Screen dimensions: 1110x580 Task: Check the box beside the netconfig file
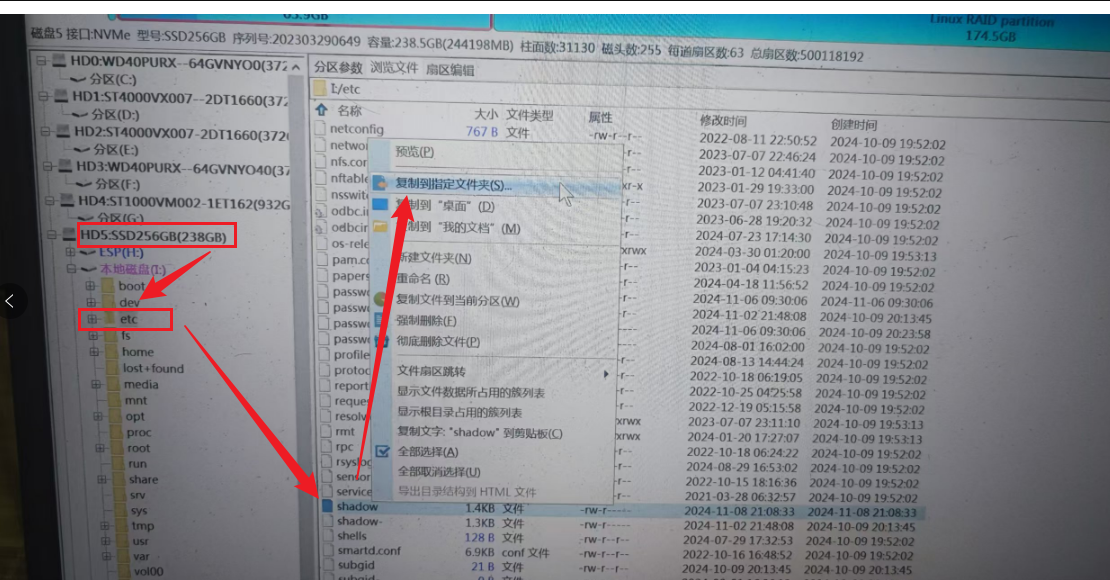click(x=321, y=129)
